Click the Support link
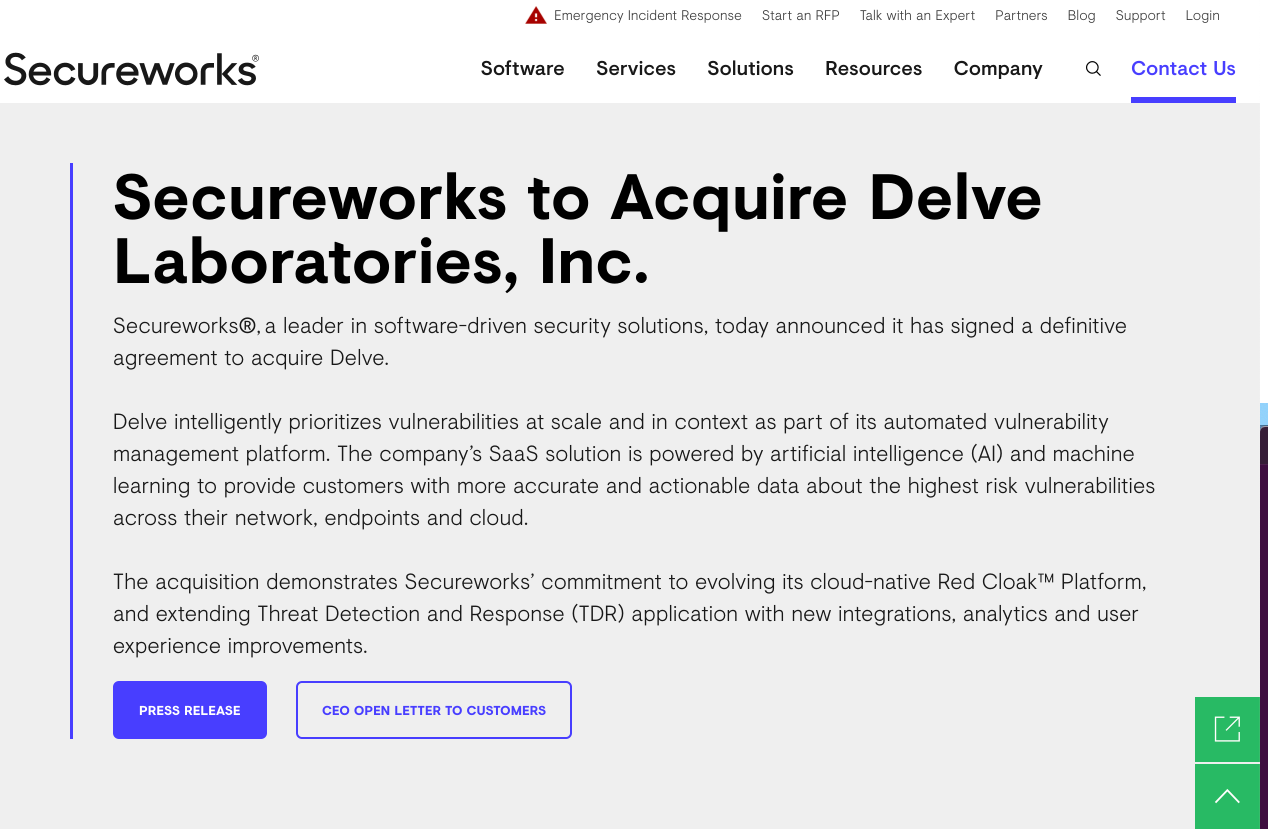This screenshot has width=1268, height=829. [1140, 16]
